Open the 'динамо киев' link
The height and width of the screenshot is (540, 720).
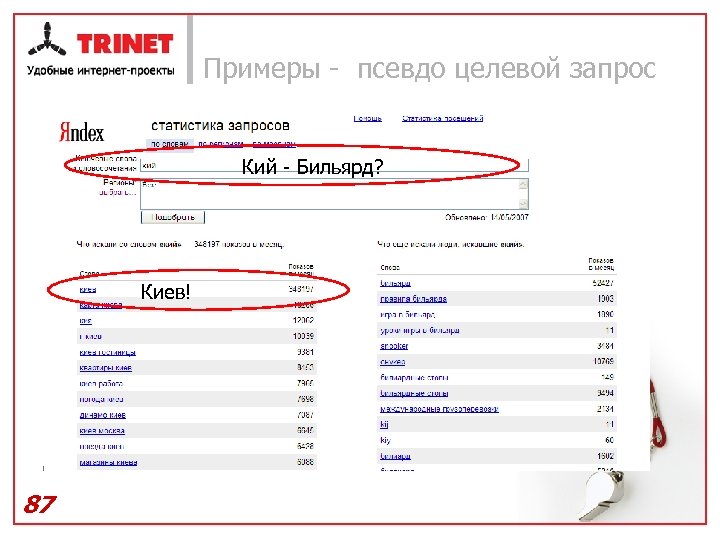pos(102,415)
